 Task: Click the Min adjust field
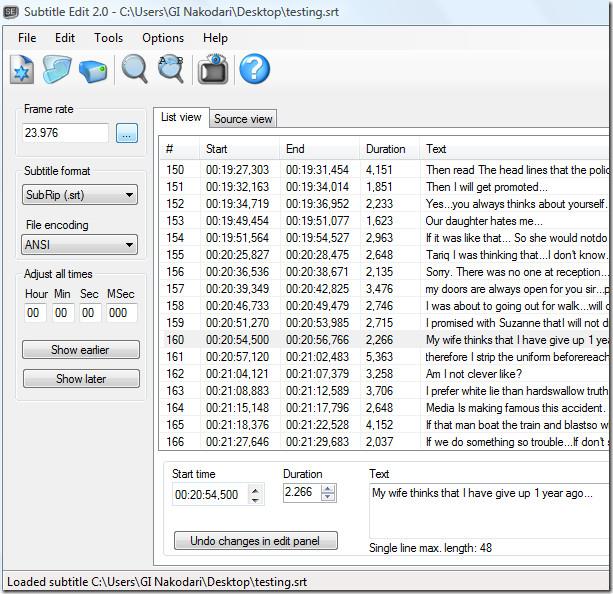point(63,313)
